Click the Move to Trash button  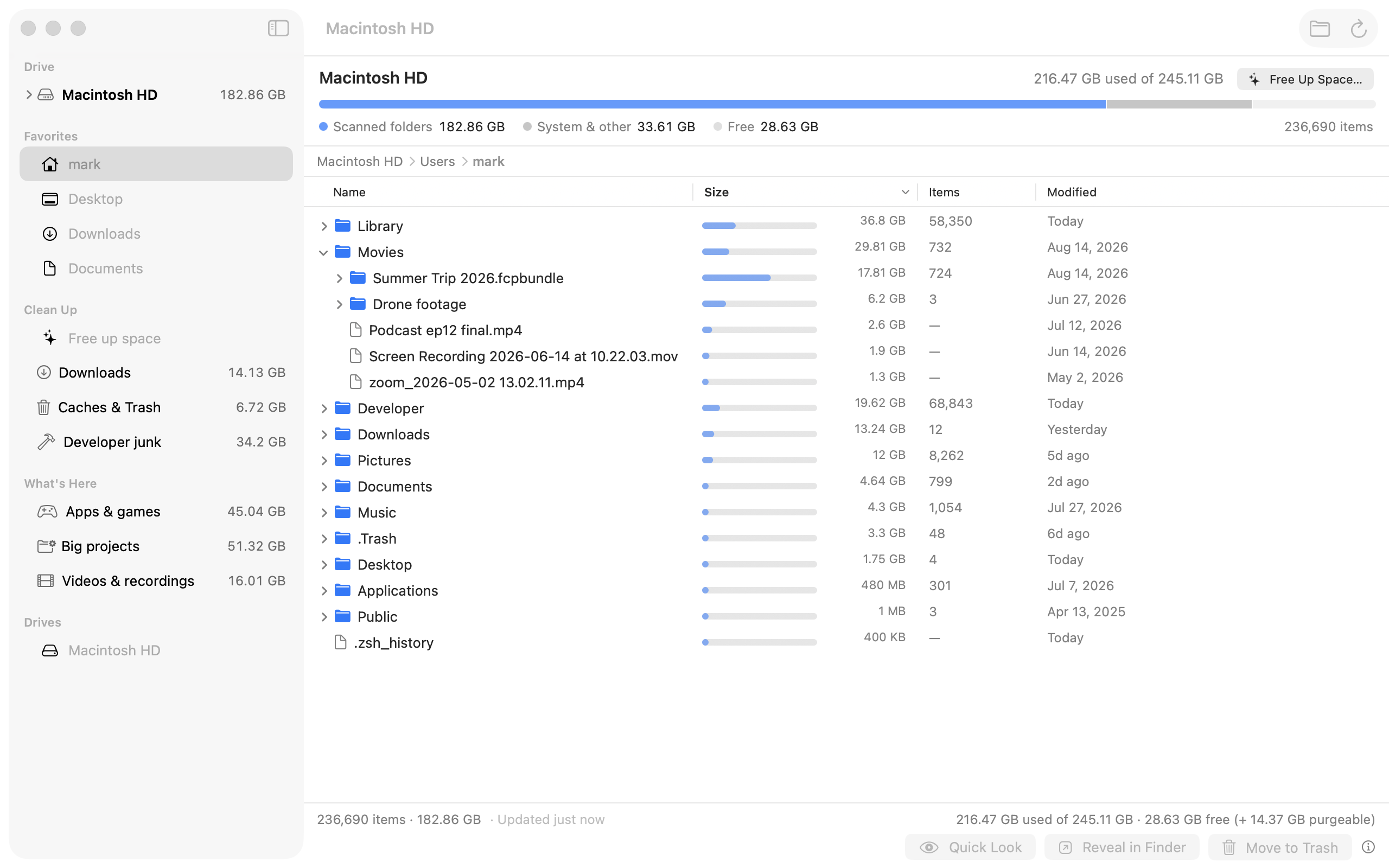point(1280,847)
